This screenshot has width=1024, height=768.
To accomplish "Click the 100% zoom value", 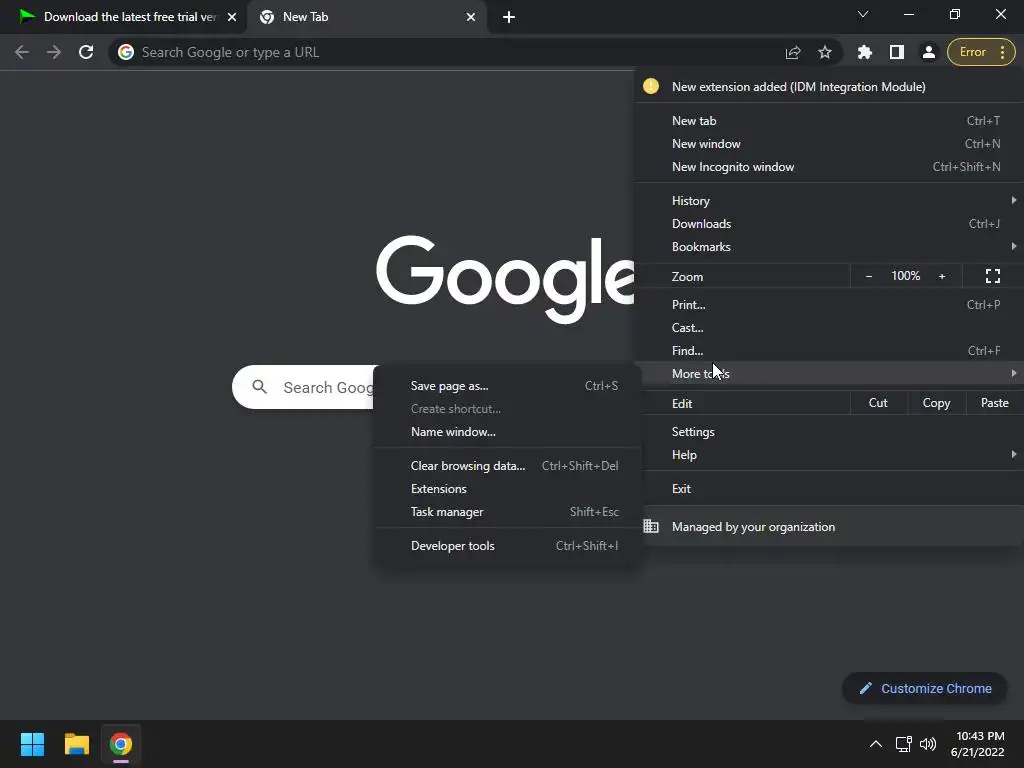I will pos(905,276).
